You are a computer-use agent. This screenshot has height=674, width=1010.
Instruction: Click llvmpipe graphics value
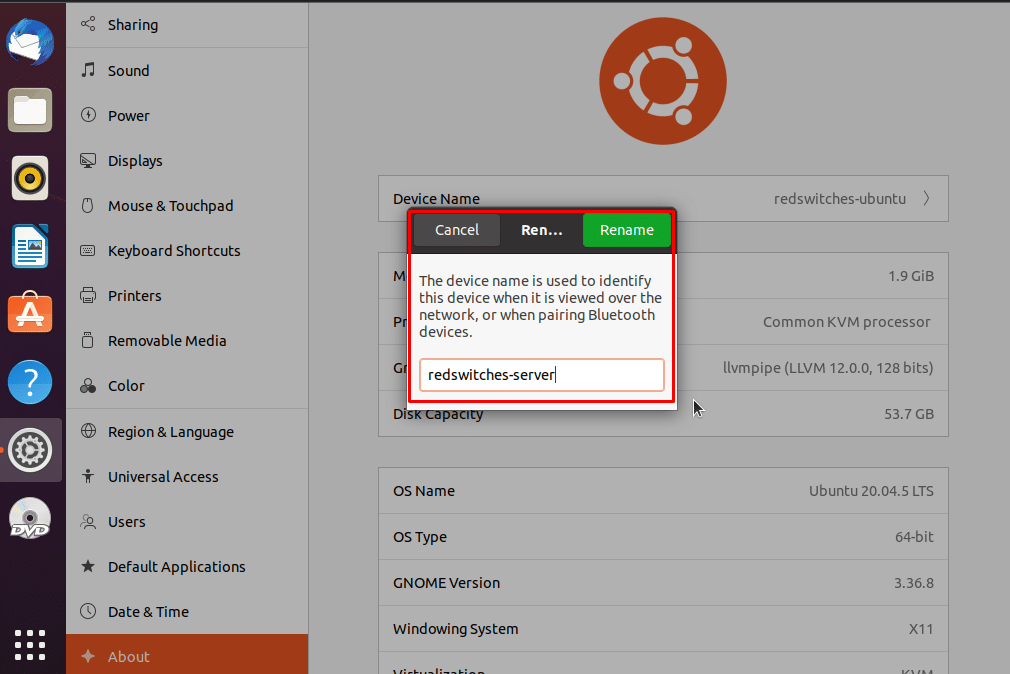(x=828, y=368)
